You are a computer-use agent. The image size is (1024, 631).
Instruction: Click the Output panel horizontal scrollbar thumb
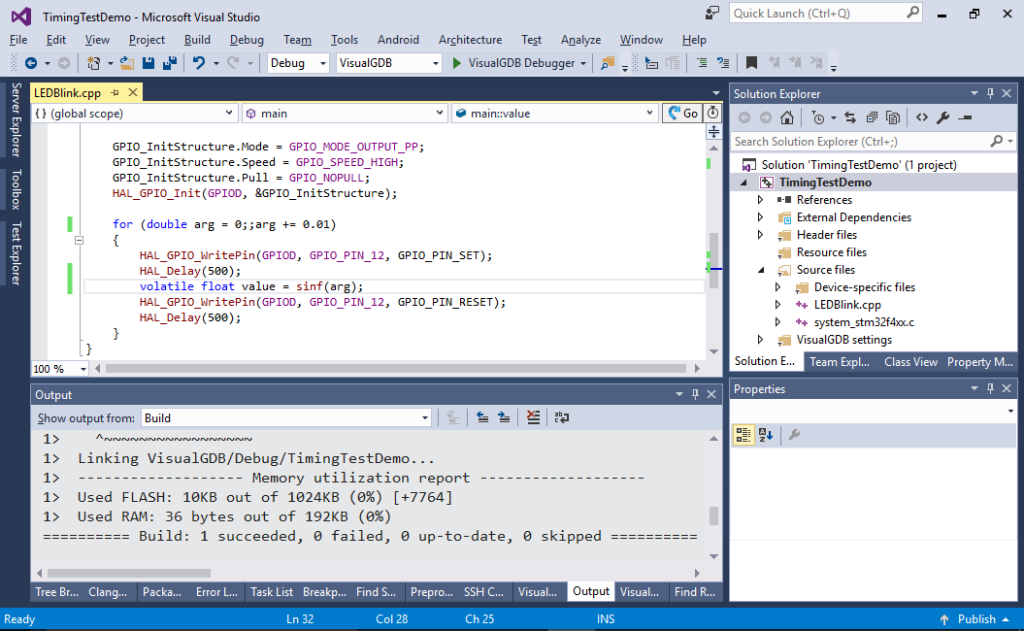coord(129,573)
